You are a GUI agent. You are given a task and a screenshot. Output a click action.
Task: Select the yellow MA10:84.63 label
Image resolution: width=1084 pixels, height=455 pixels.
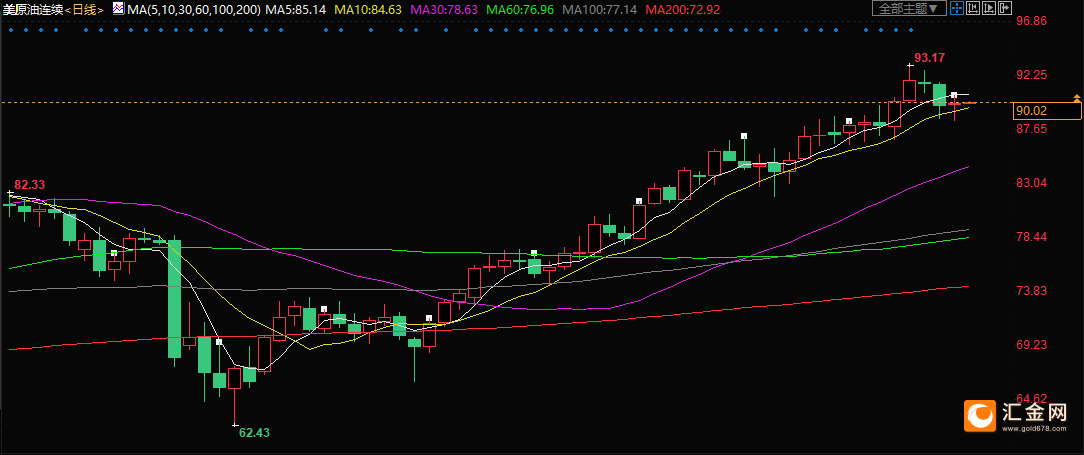click(x=368, y=10)
